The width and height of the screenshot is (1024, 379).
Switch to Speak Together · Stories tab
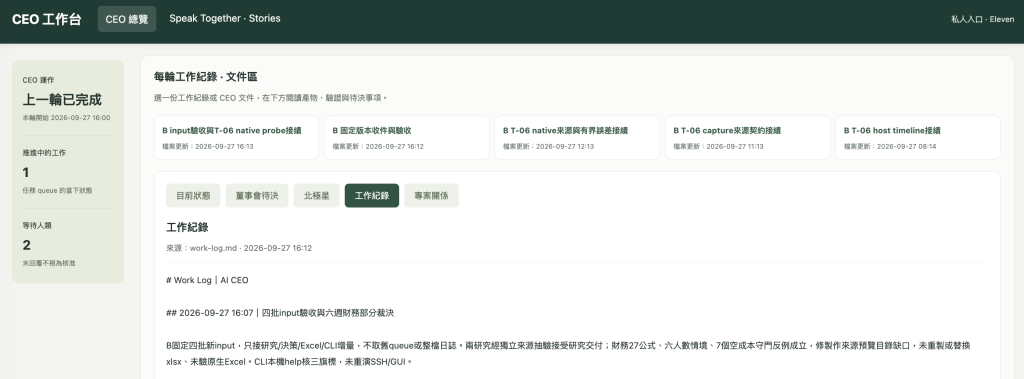tap(225, 18)
